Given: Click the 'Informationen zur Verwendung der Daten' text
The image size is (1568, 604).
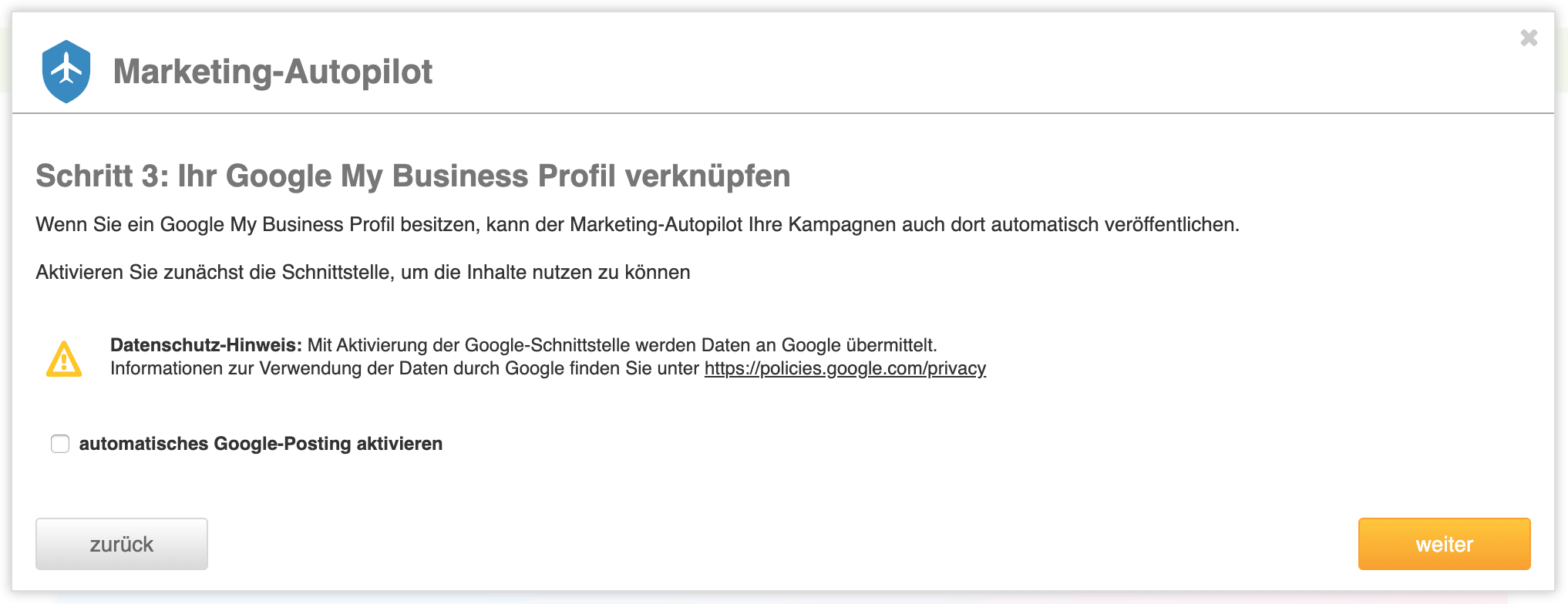Looking at the screenshot, I should pyautogui.click(x=405, y=368).
